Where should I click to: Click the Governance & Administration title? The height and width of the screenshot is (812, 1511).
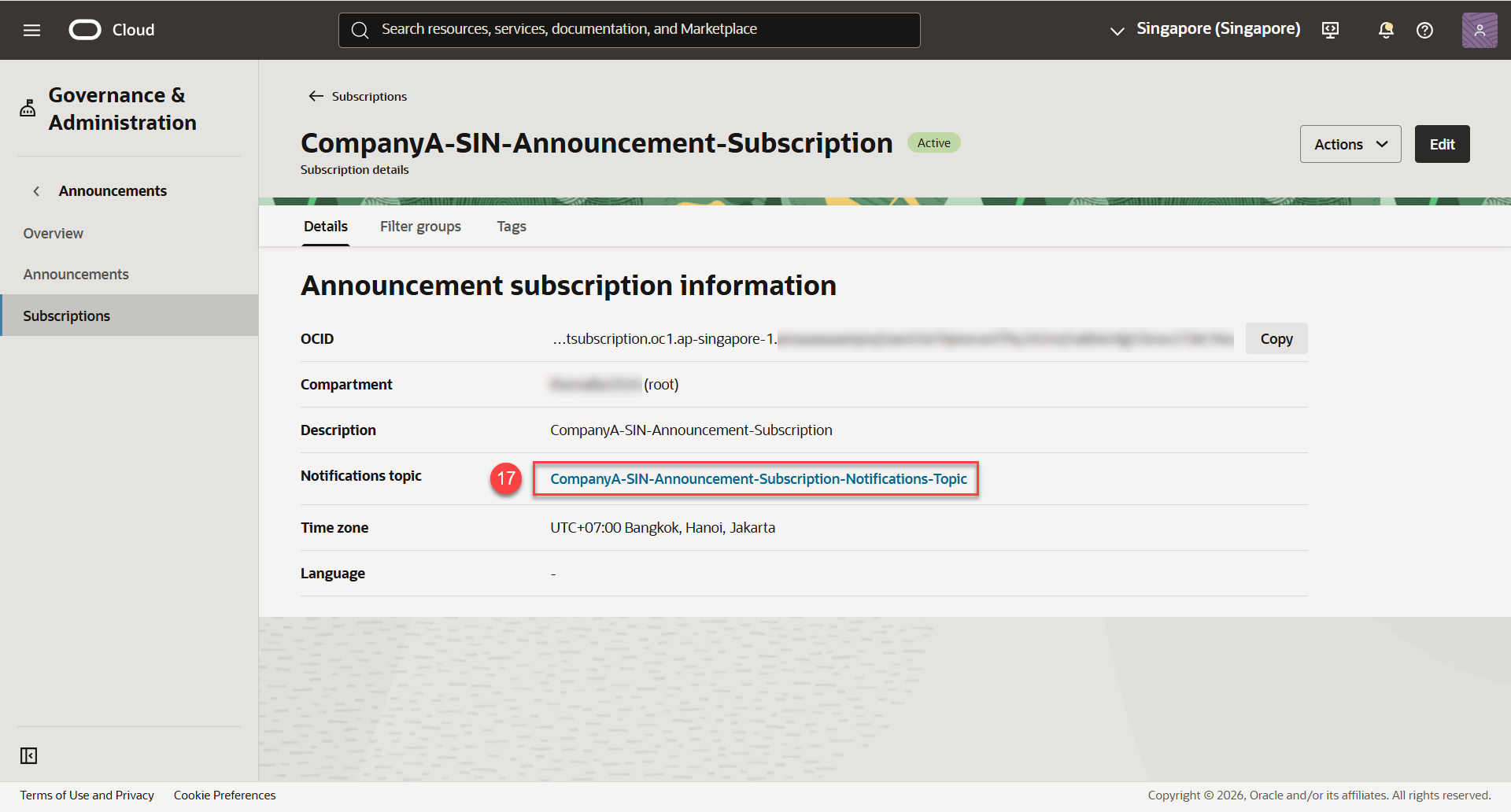pyautogui.click(x=123, y=109)
